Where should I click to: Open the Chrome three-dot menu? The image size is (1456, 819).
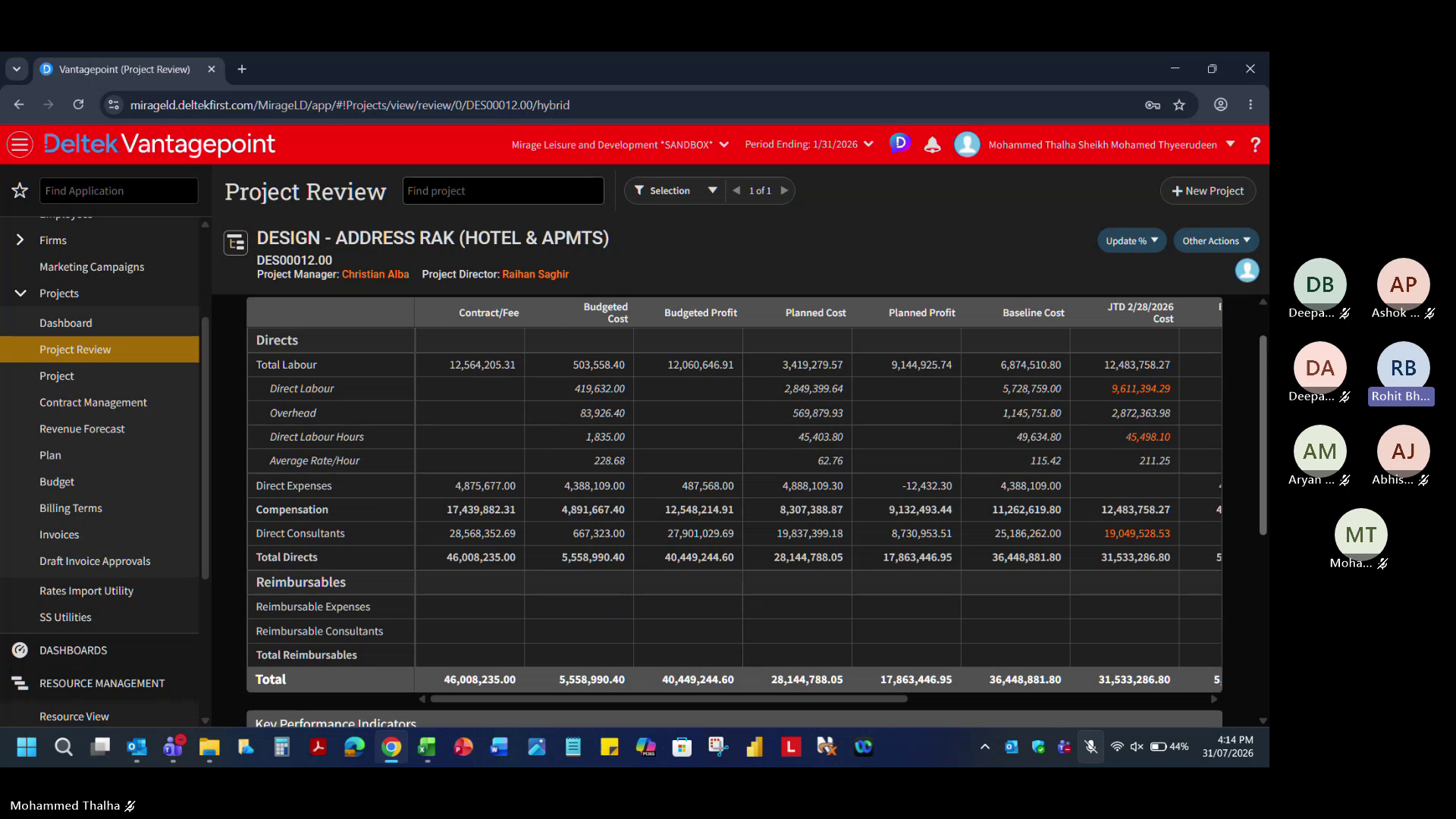coord(1250,105)
